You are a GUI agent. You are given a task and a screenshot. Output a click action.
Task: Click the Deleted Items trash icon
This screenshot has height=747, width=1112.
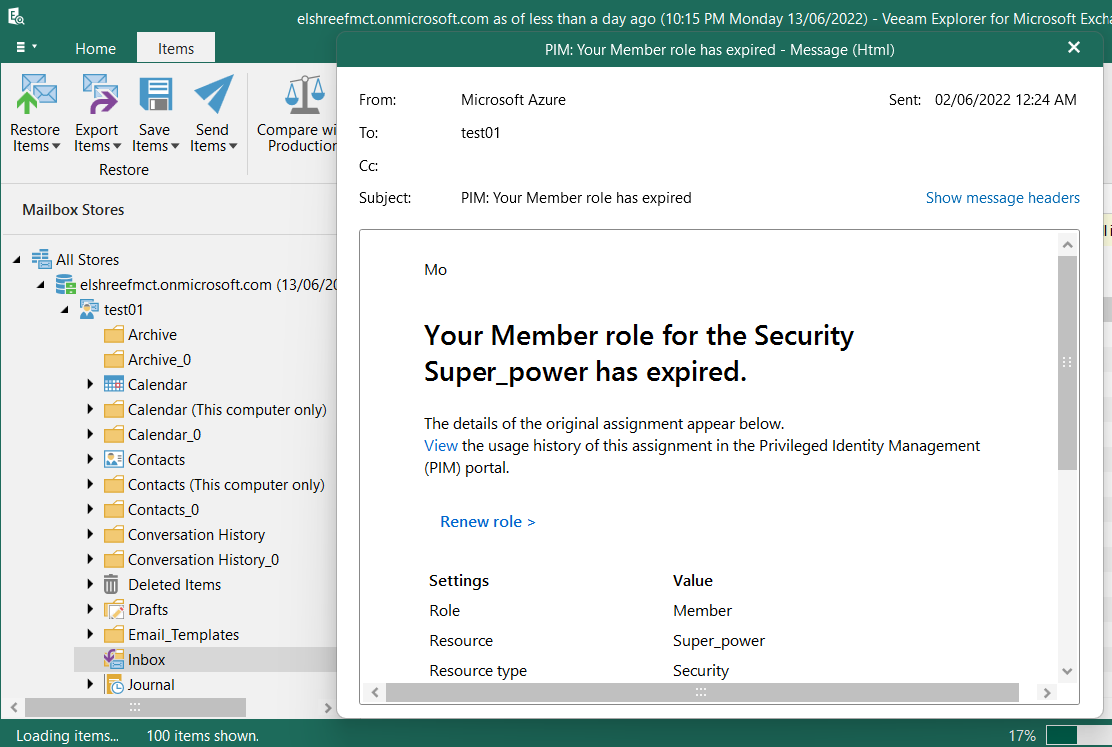[x=111, y=585]
